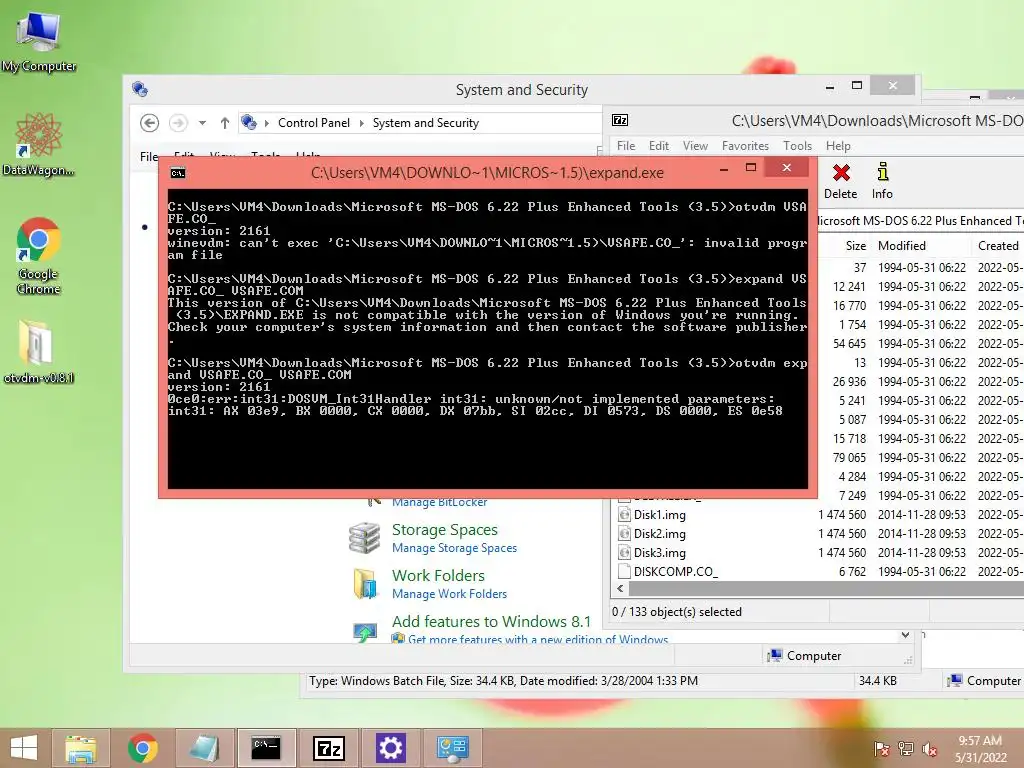Click 7-Zip horizontal scrollbar left arrow

(x=620, y=588)
